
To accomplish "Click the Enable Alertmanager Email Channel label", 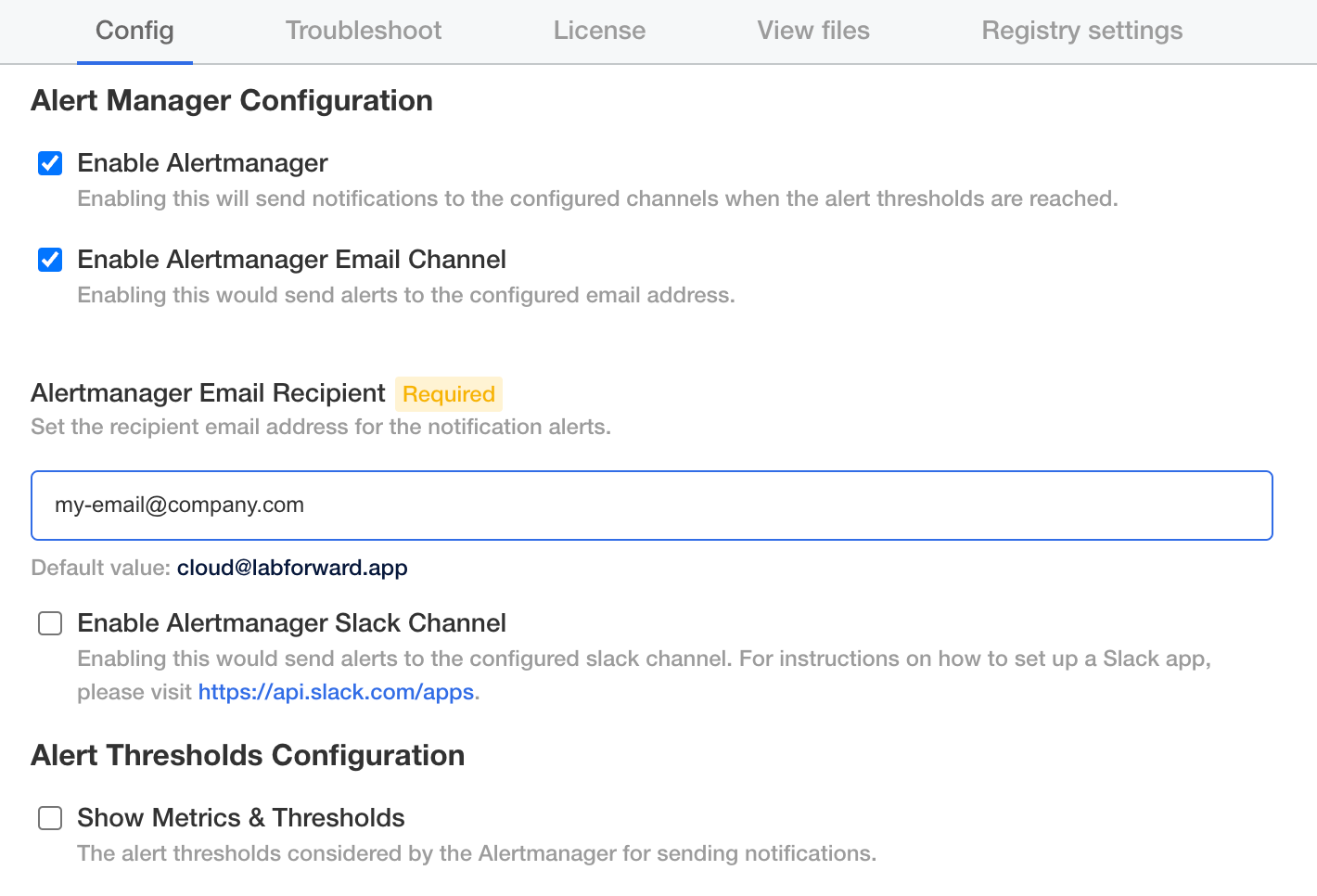I will click(291, 260).
